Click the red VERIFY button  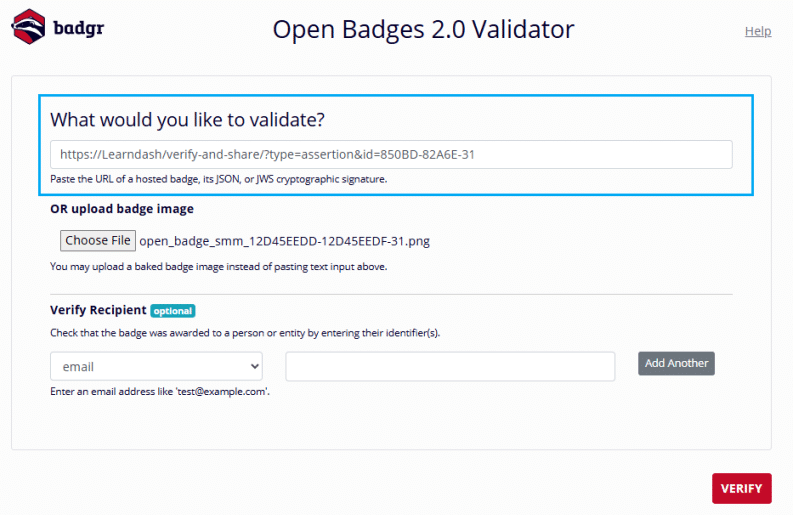(741, 488)
